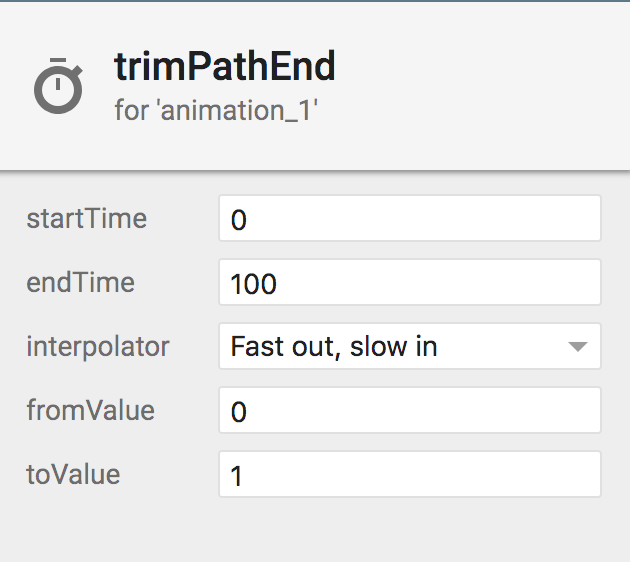Click the startTime label
The image size is (630, 562).
pyautogui.click(x=86, y=218)
